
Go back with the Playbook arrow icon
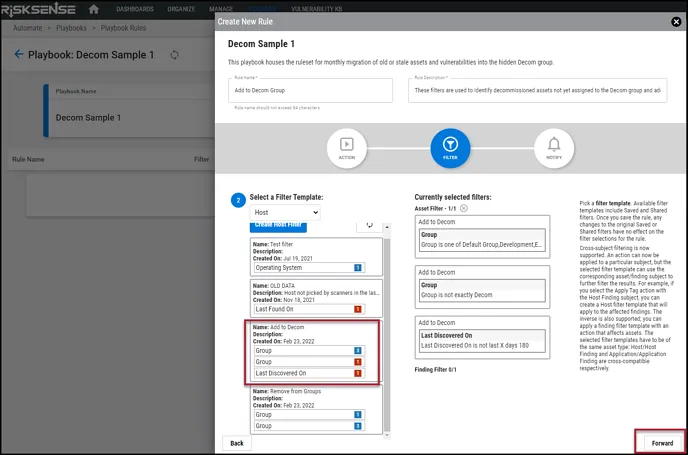[x=18, y=54]
